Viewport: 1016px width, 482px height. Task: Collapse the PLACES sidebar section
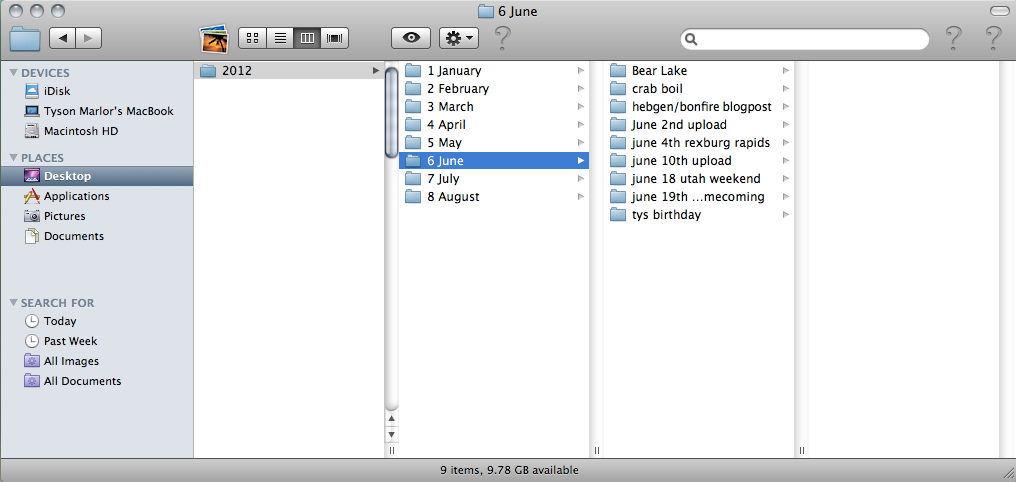[x=14, y=157]
